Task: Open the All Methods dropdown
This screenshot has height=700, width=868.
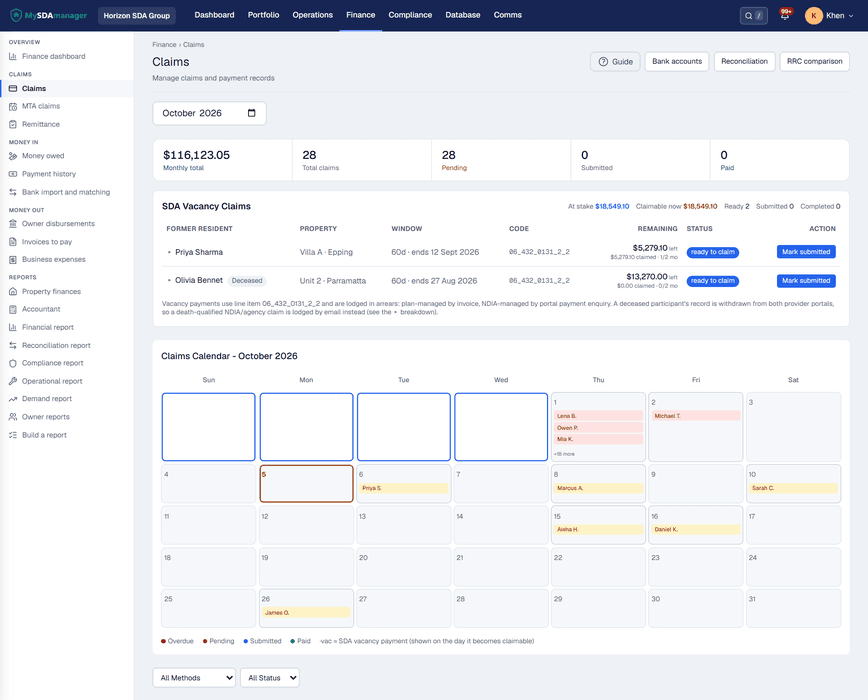Action: 194,678
